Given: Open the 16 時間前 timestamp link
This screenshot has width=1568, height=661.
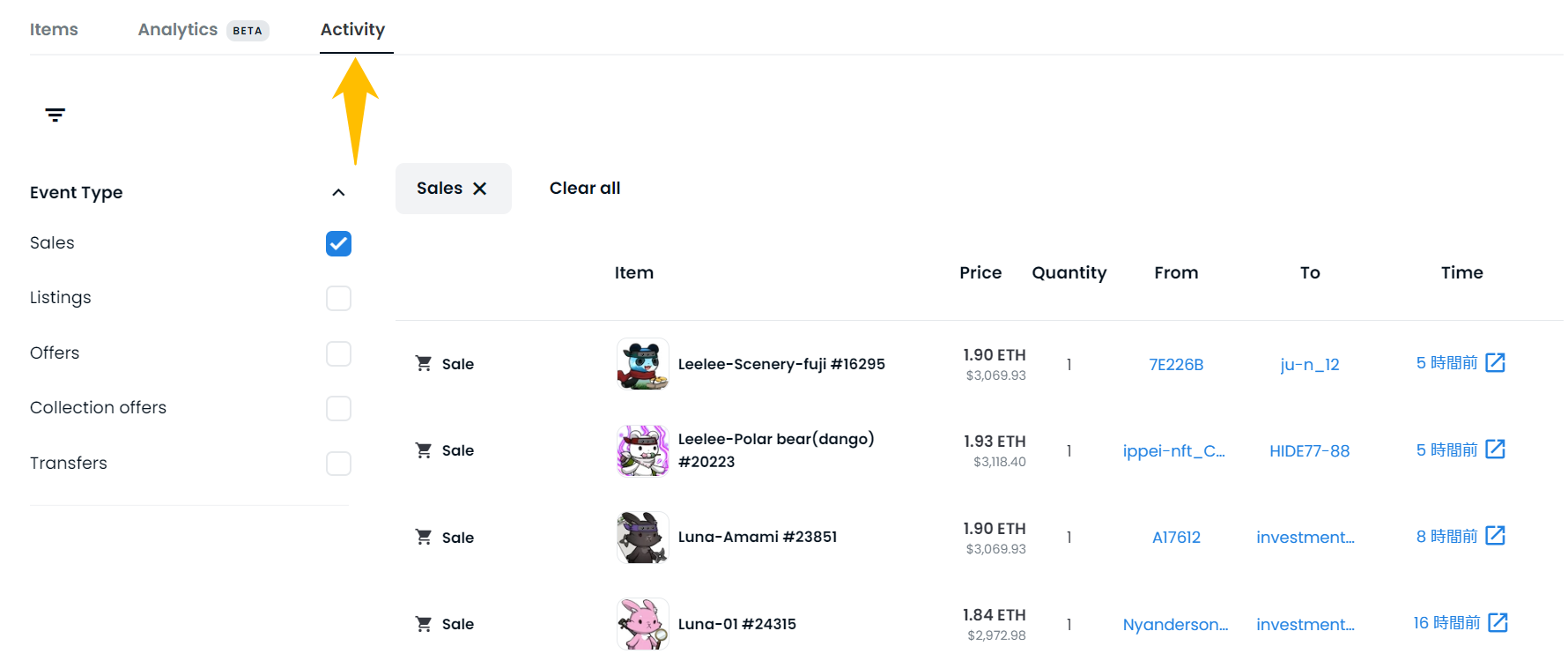Looking at the screenshot, I should click(1447, 623).
